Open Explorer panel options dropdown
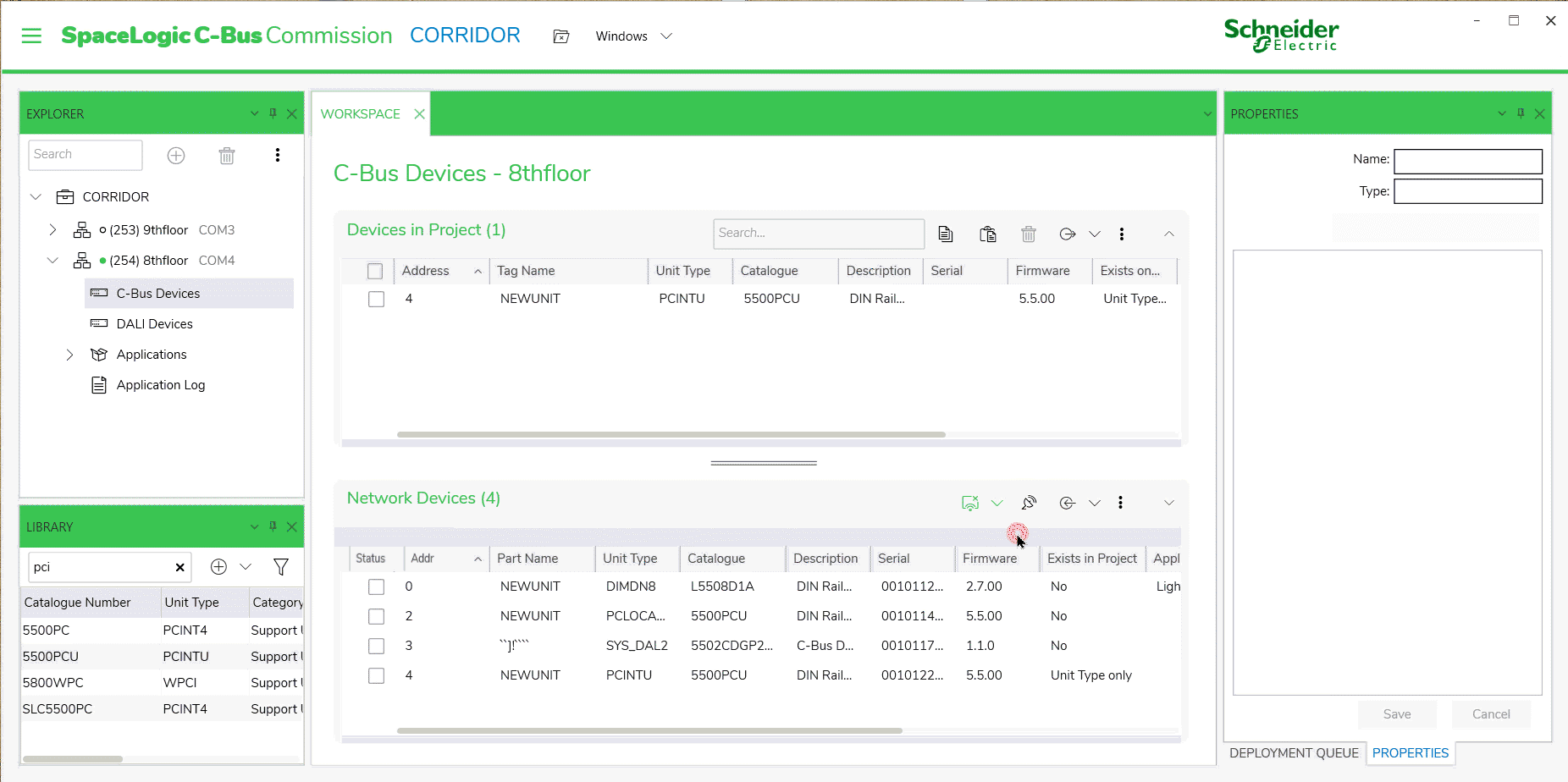 (254, 113)
